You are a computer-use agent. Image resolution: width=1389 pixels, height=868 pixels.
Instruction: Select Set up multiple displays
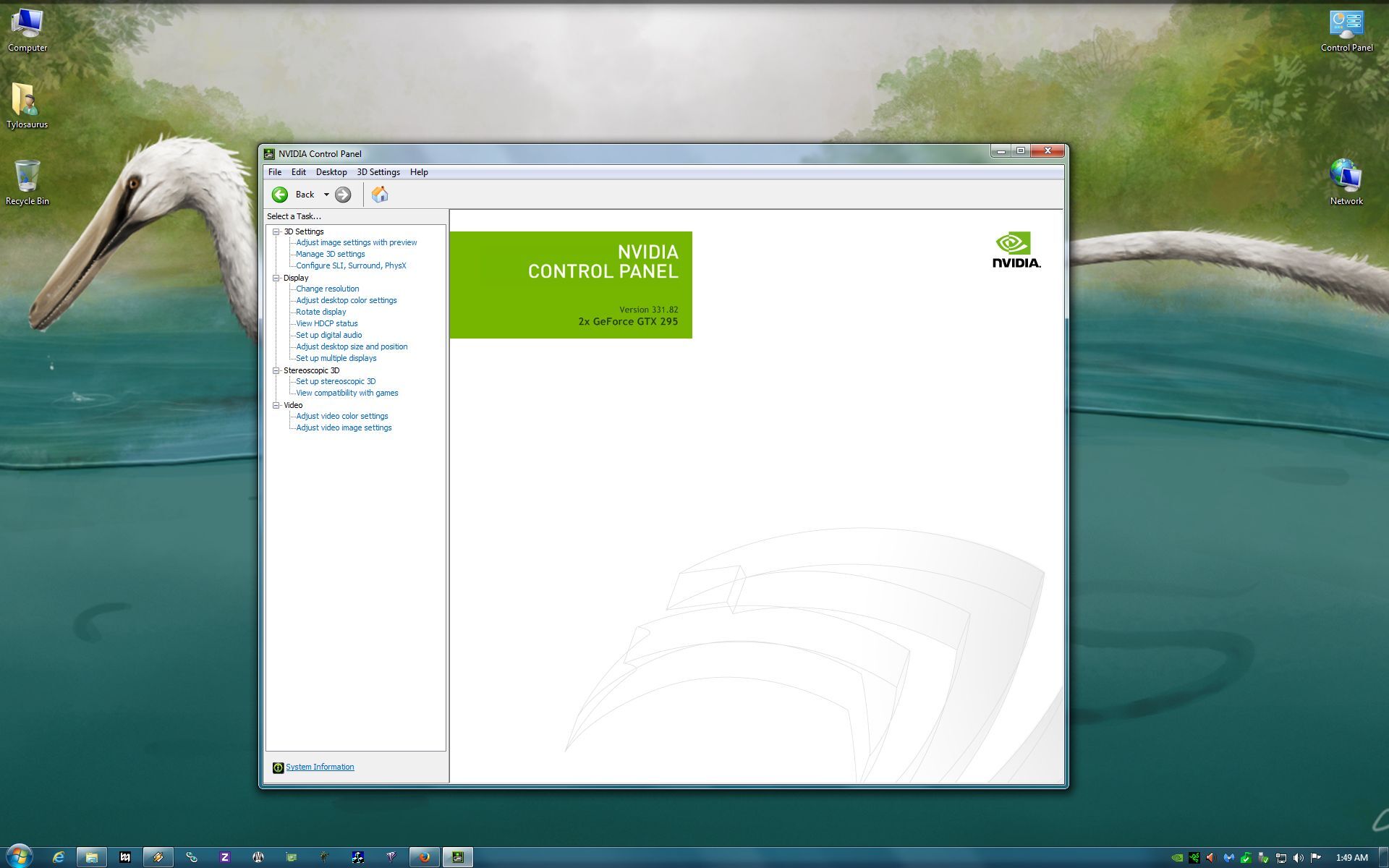point(336,358)
